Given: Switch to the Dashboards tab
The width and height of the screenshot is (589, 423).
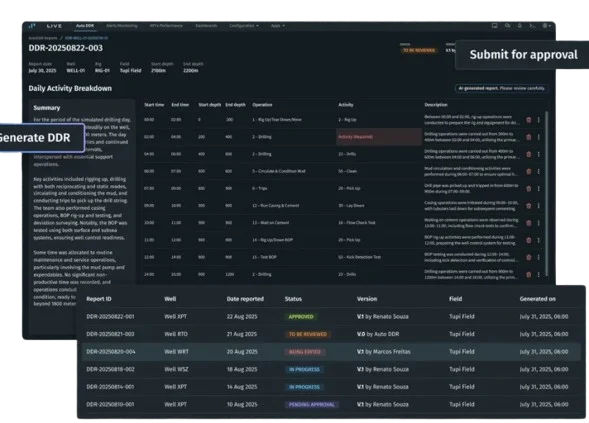Looking at the screenshot, I should [x=206, y=26].
